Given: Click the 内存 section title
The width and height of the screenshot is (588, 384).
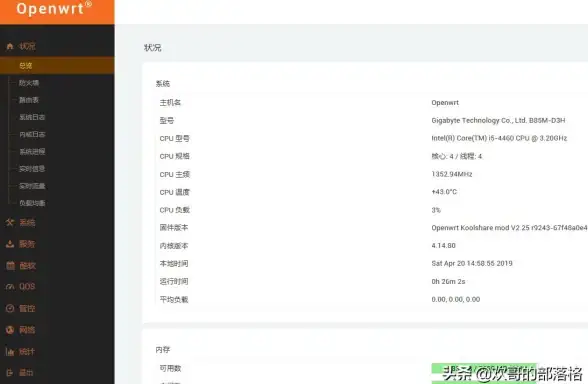Looking at the screenshot, I should click(x=163, y=350).
